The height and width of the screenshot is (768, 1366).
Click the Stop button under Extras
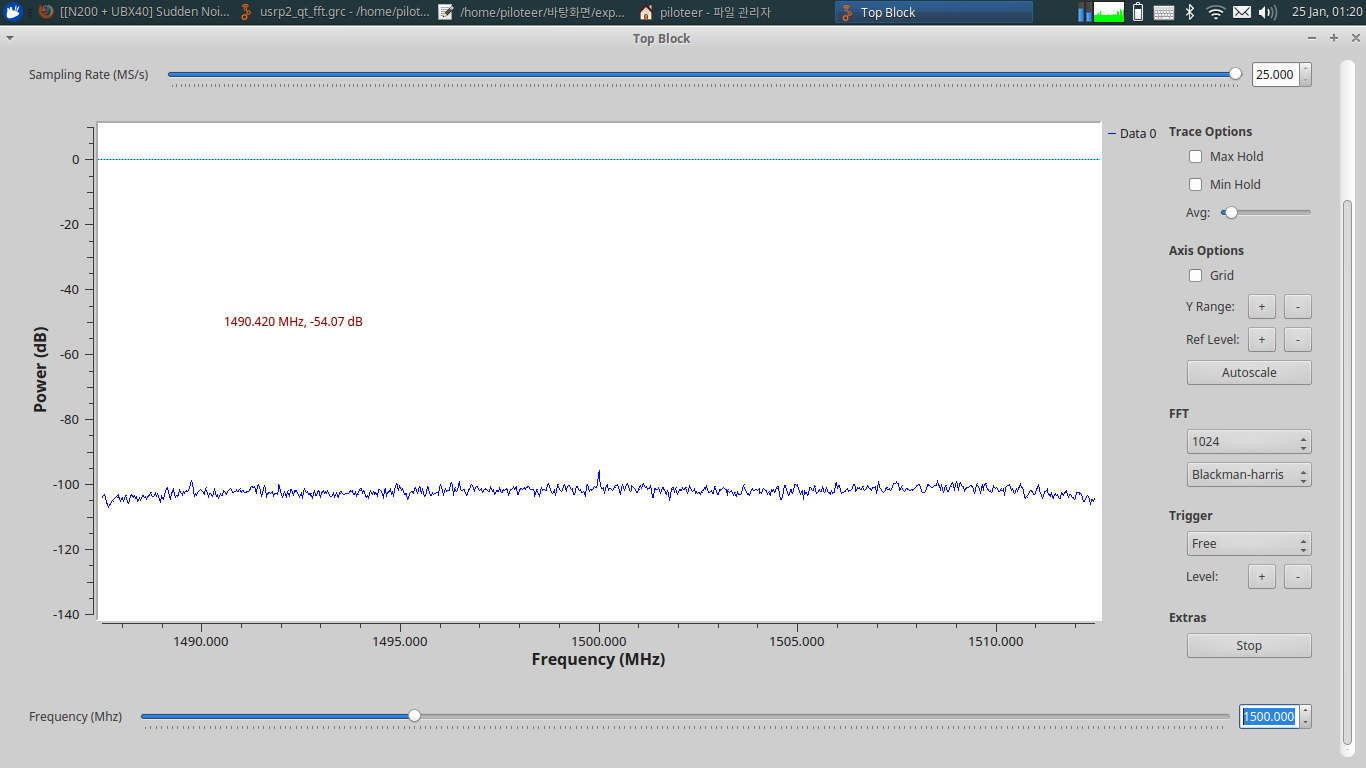coord(1248,646)
